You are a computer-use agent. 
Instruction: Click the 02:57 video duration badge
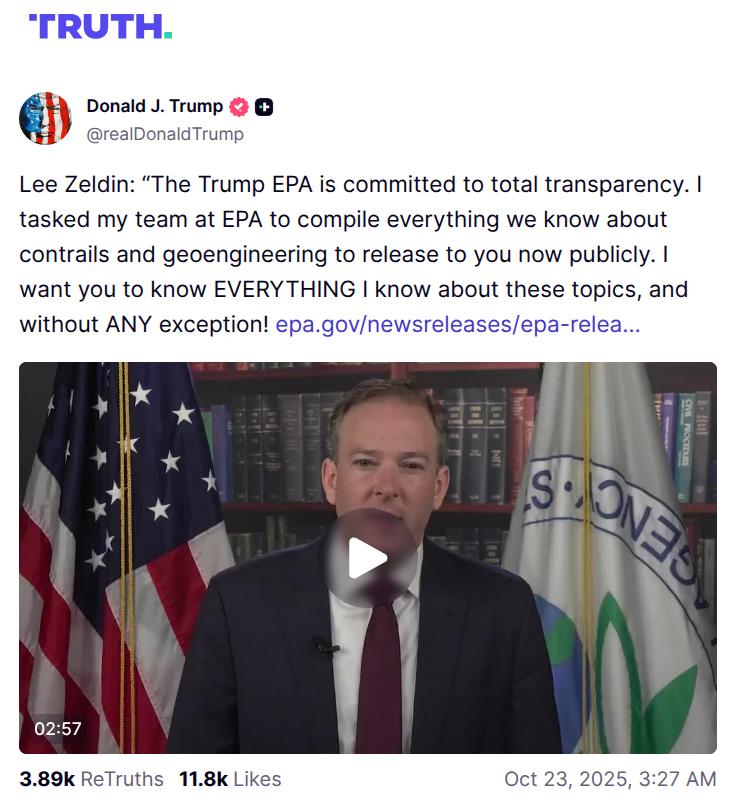[58, 728]
